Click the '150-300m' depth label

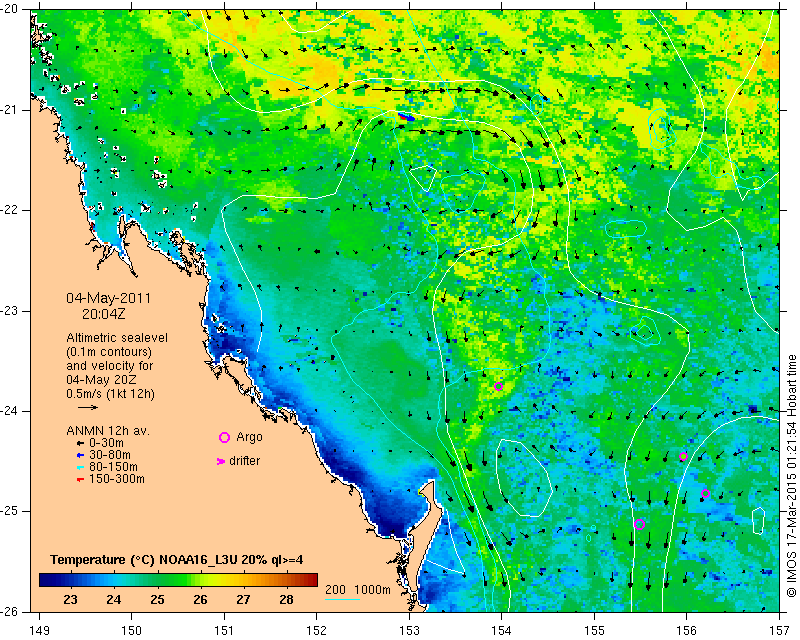pyautogui.click(x=117, y=479)
